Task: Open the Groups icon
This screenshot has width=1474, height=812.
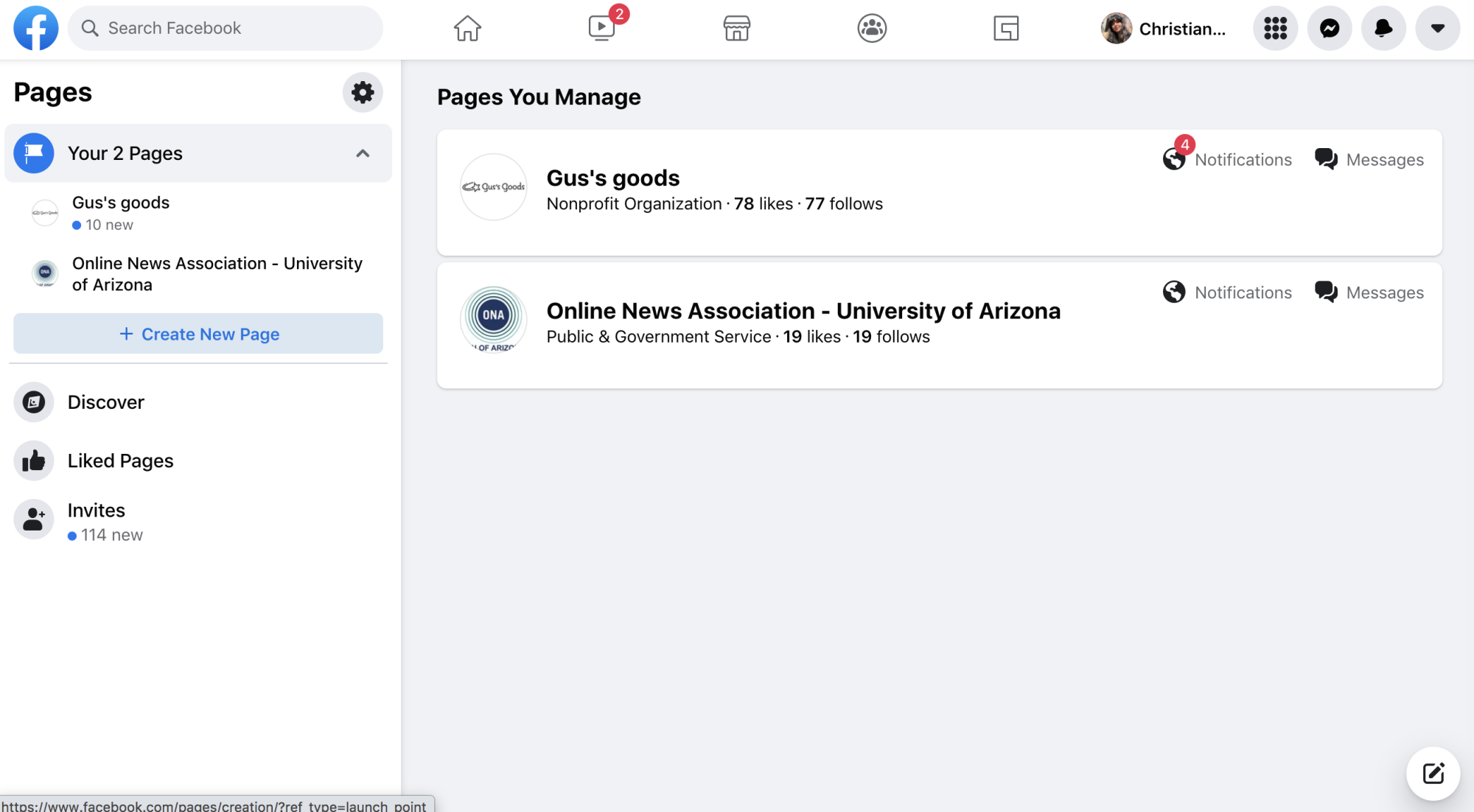Action: [872, 28]
